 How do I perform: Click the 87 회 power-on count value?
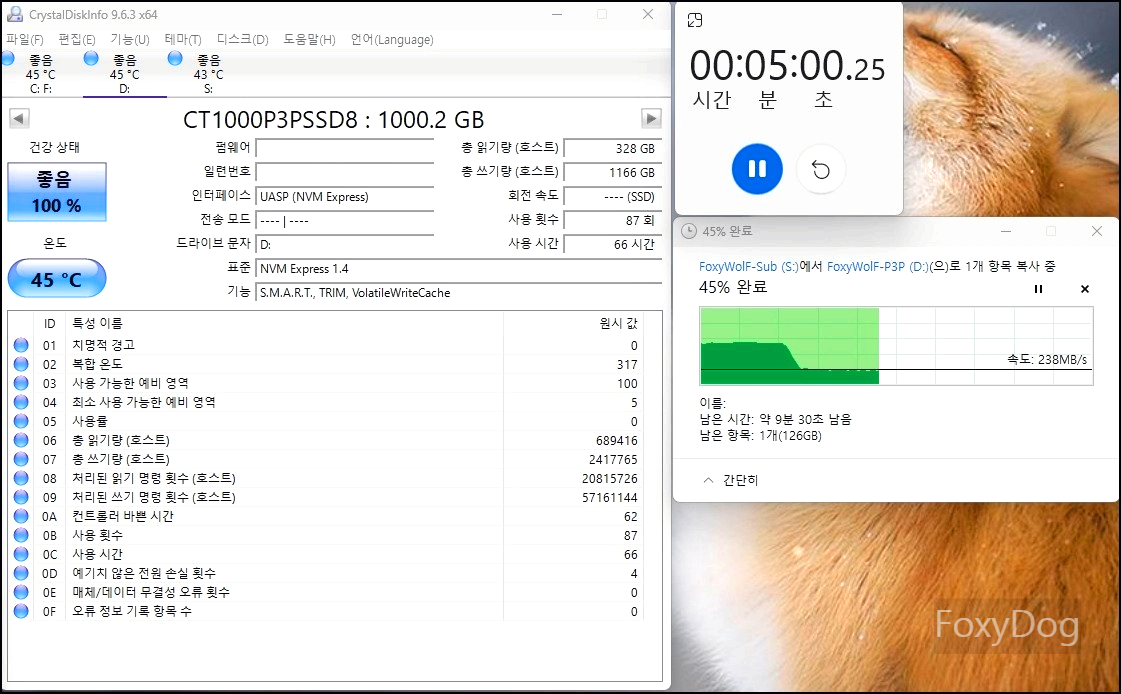tap(613, 221)
